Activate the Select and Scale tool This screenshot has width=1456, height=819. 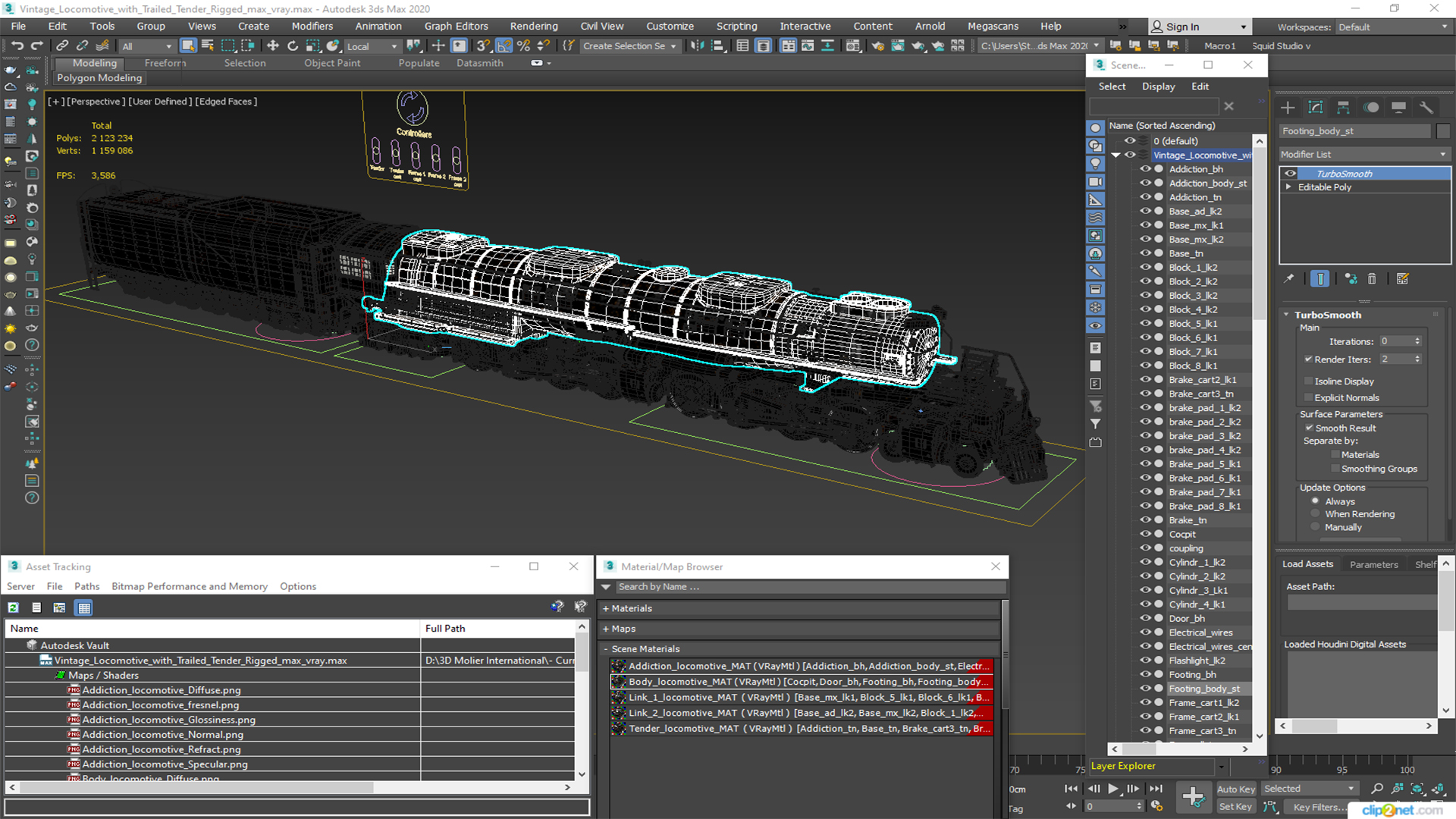click(312, 46)
